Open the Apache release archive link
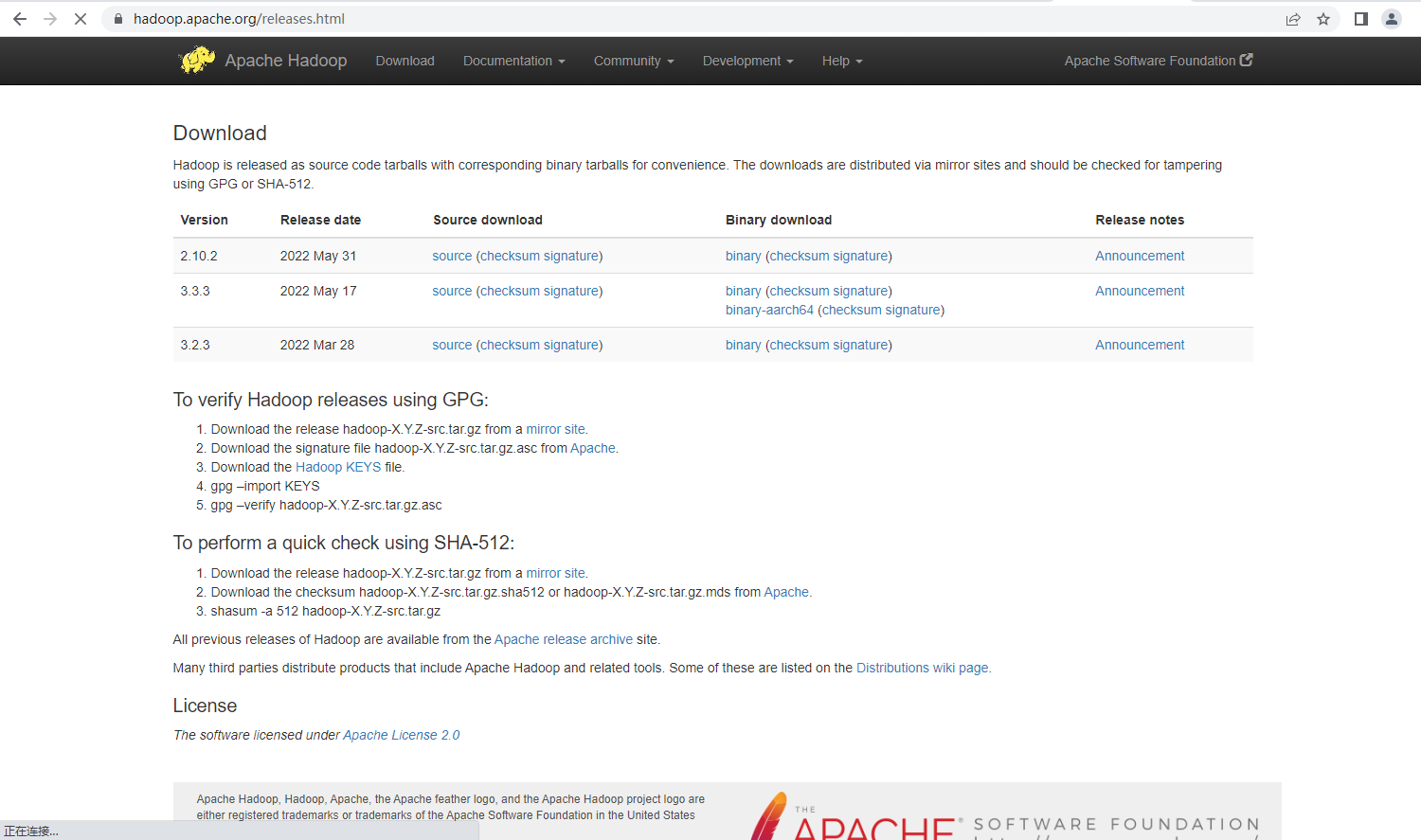1421x840 pixels. [x=564, y=639]
